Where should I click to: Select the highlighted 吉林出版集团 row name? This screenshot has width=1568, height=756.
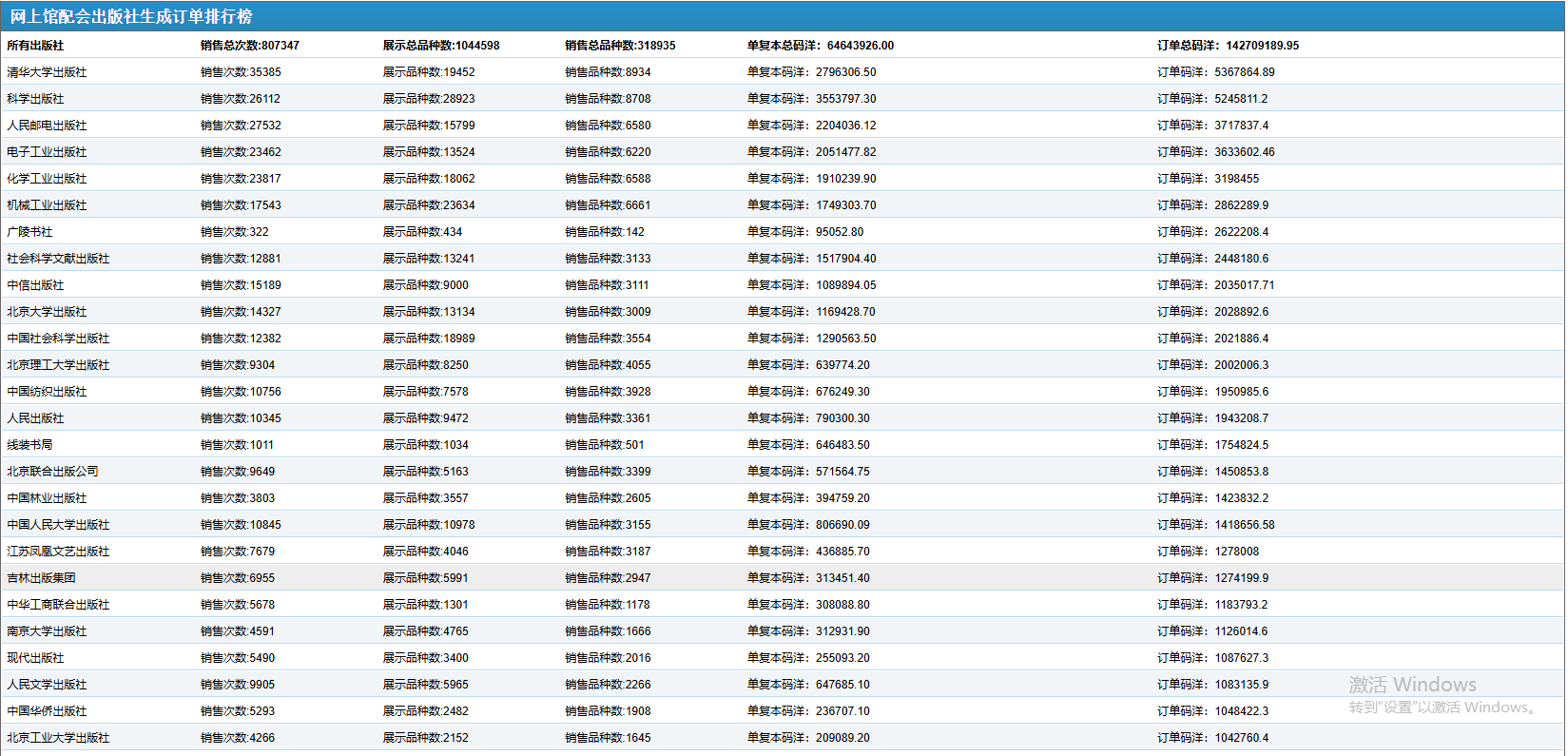tap(41, 578)
